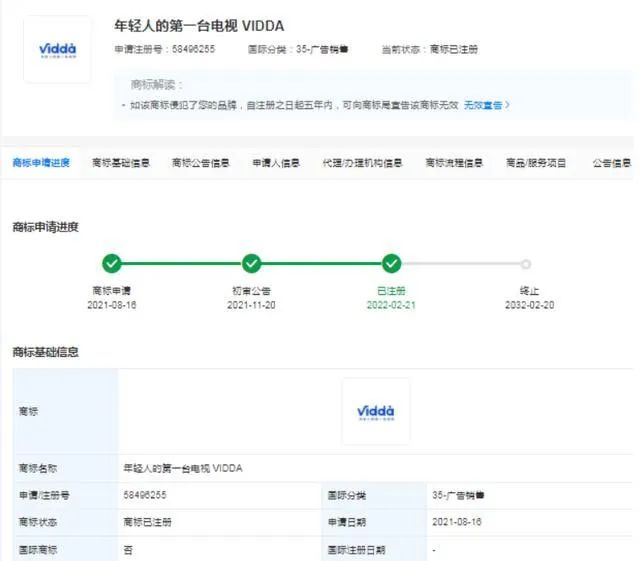This screenshot has width=640, height=561.
Task: Click the 商标名称 value in the table
Action: tap(183, 468)
